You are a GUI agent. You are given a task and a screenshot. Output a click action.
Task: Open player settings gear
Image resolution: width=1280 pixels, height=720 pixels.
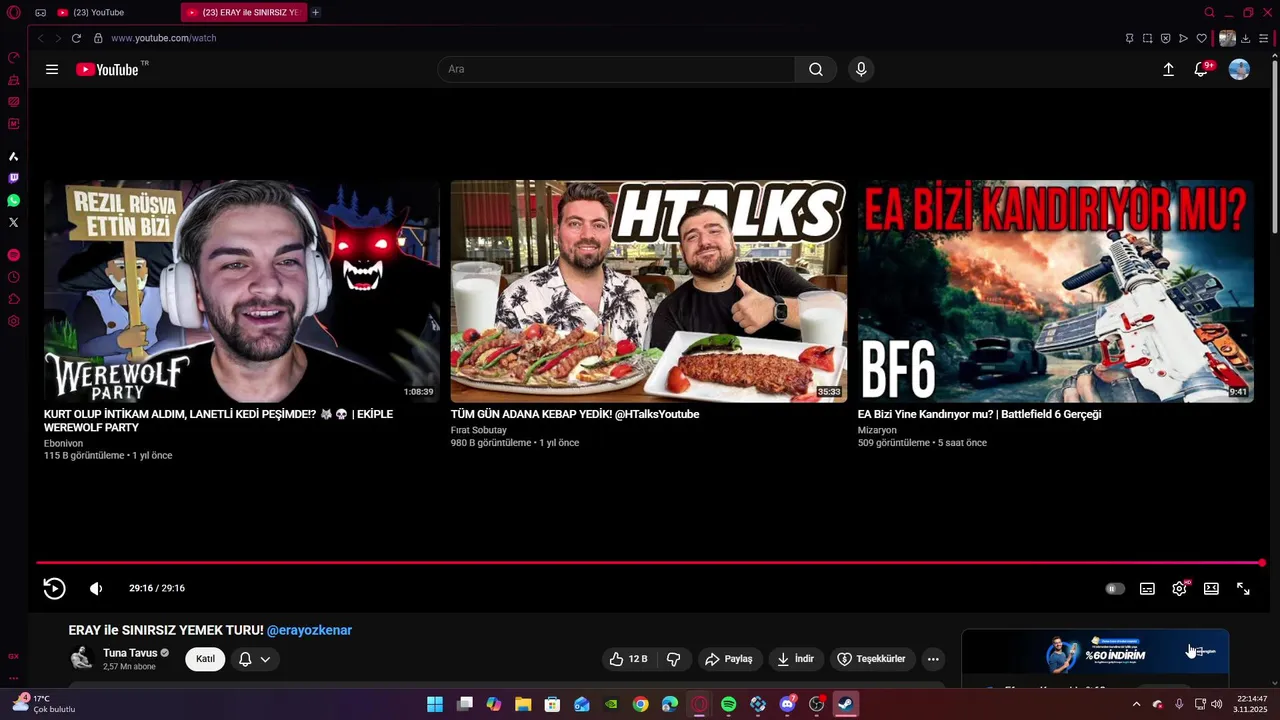(1179, 588)
